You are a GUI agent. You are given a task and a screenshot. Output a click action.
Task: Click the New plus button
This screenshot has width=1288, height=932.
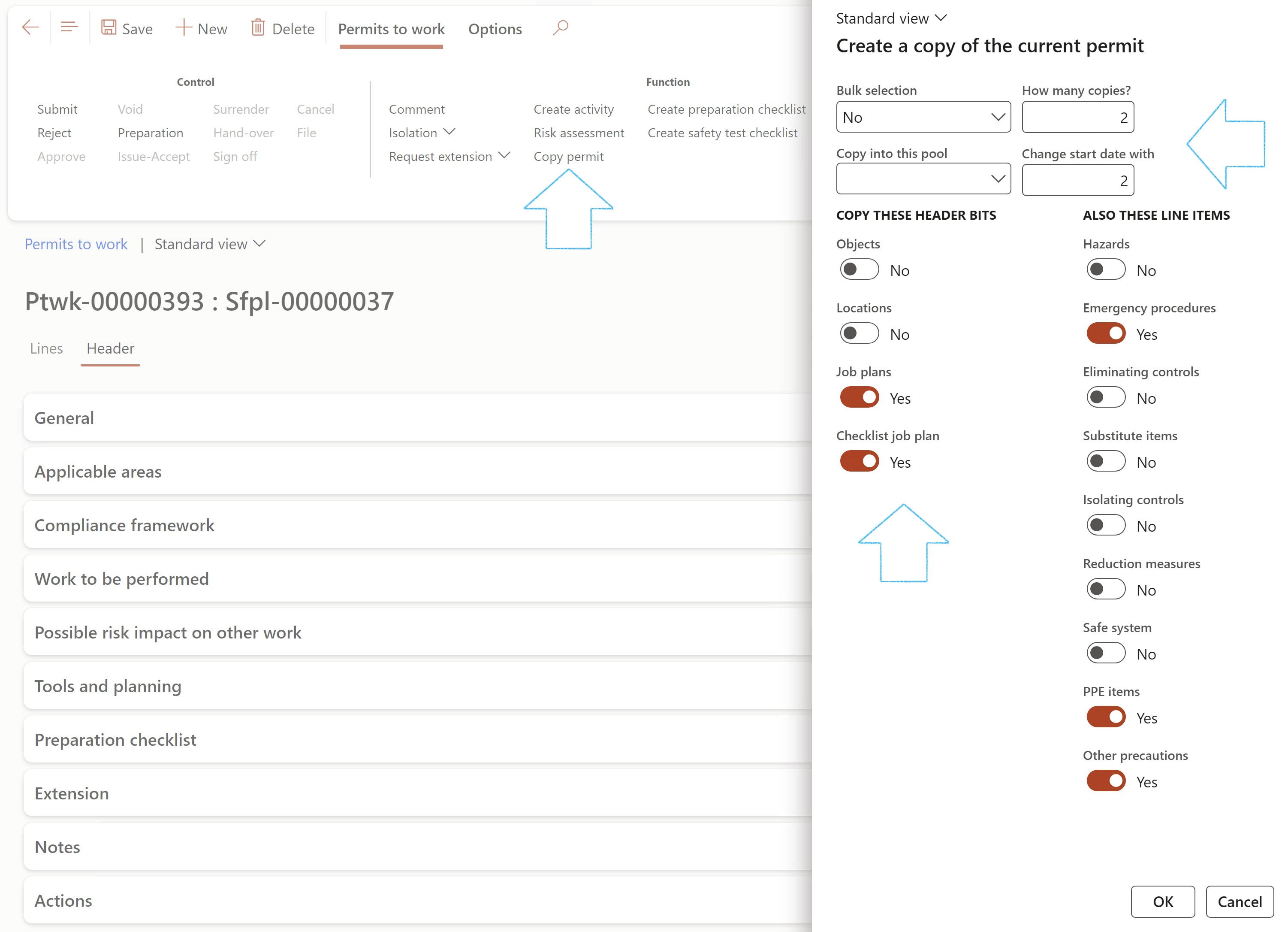click(202, 28)
